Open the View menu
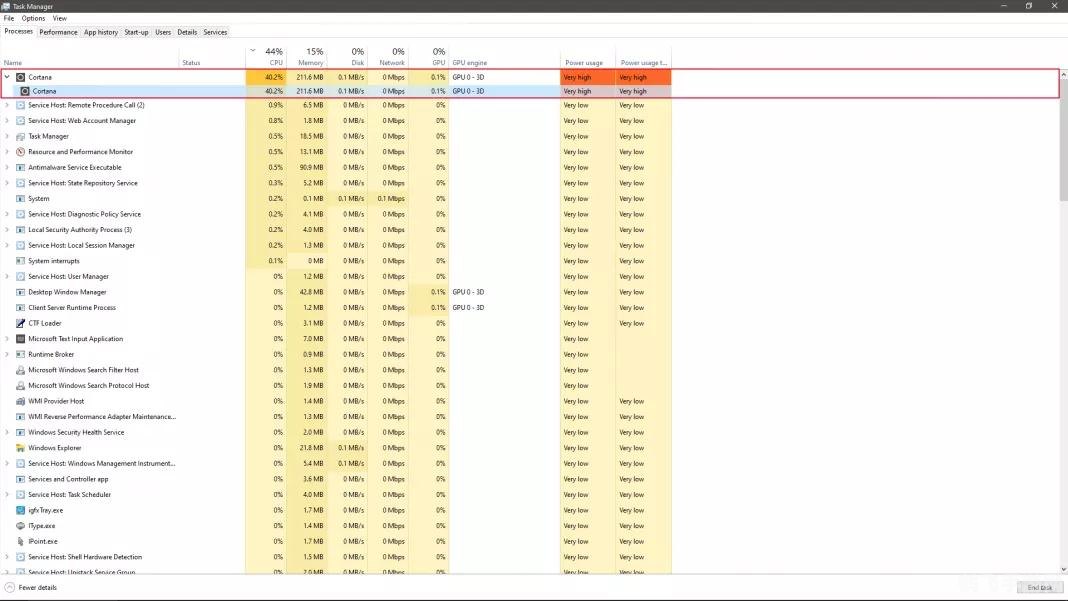1068x601 pixels. (60, 18)
